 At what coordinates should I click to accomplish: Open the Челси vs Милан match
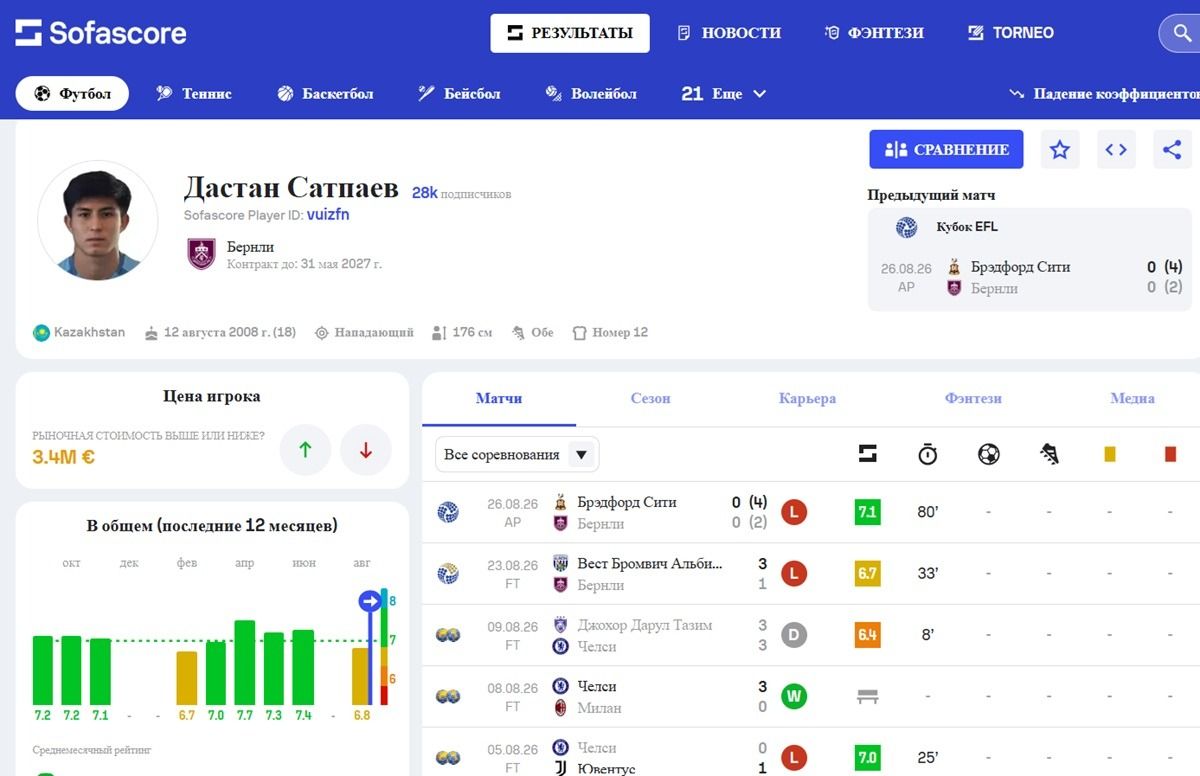[x=811, y=697]
